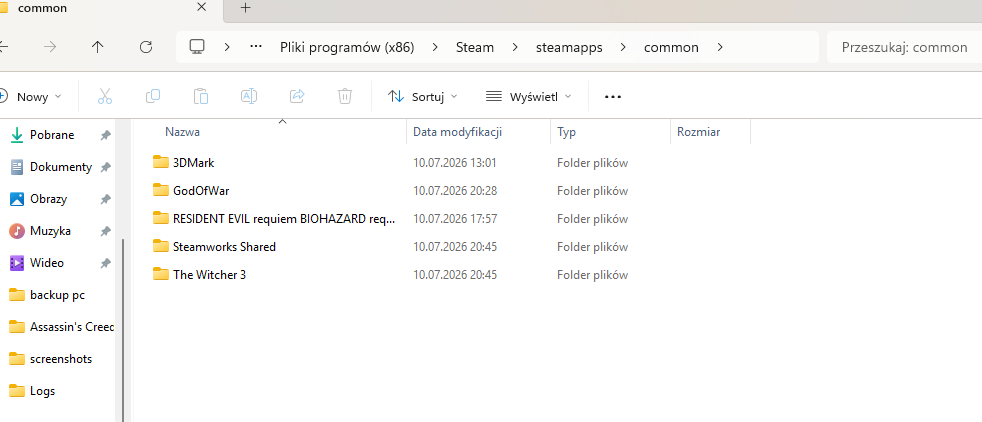Sort by Nazwa column header
The width and height of the screenshot is (982, 422).
point(182,132)
